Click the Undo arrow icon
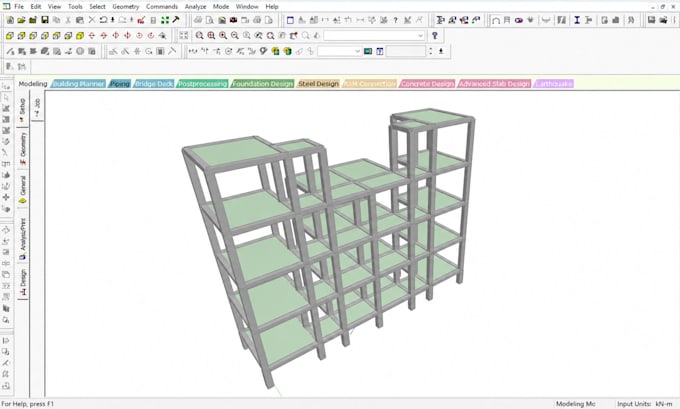This screenshot has width=680, height=409. click(103, 20)
